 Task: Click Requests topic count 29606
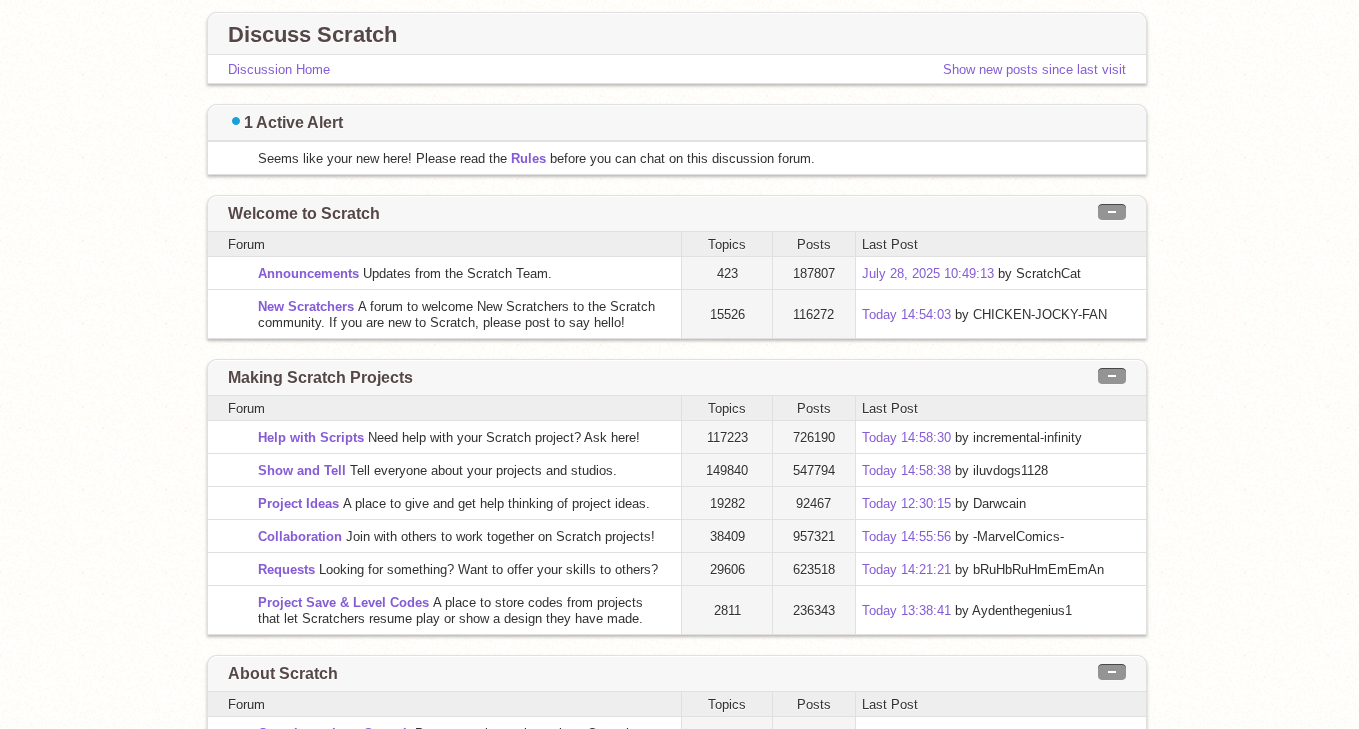[727, 569]
